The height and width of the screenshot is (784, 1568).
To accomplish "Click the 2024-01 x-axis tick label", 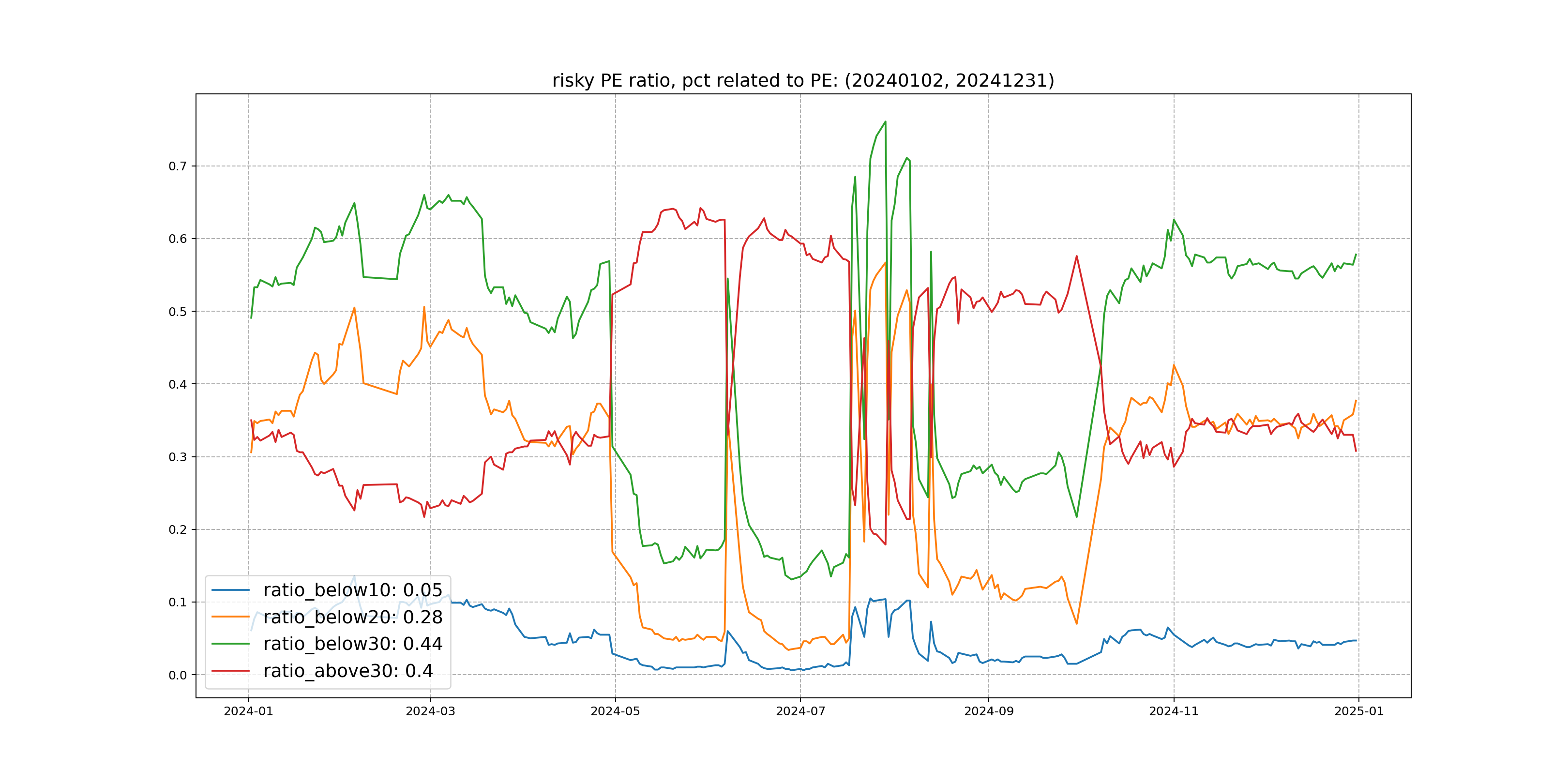I will [x=248, y=711].
